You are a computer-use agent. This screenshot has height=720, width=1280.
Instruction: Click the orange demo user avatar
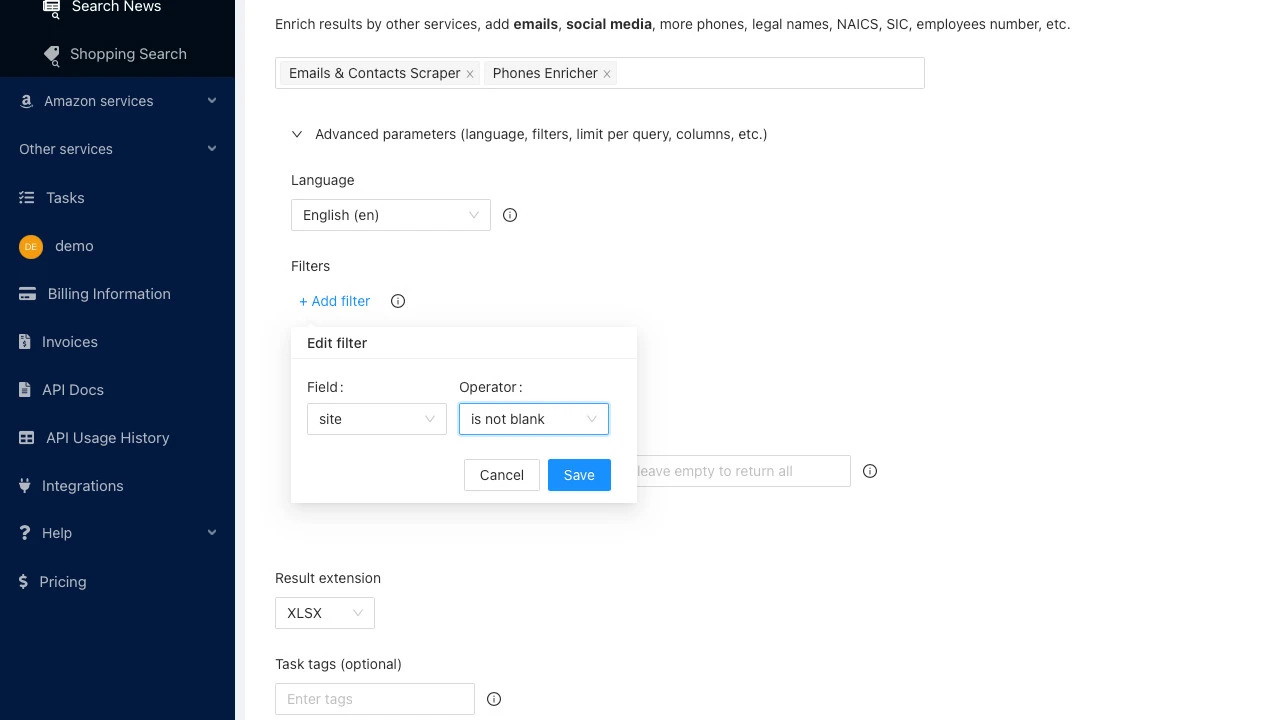(x=31, y=246)
